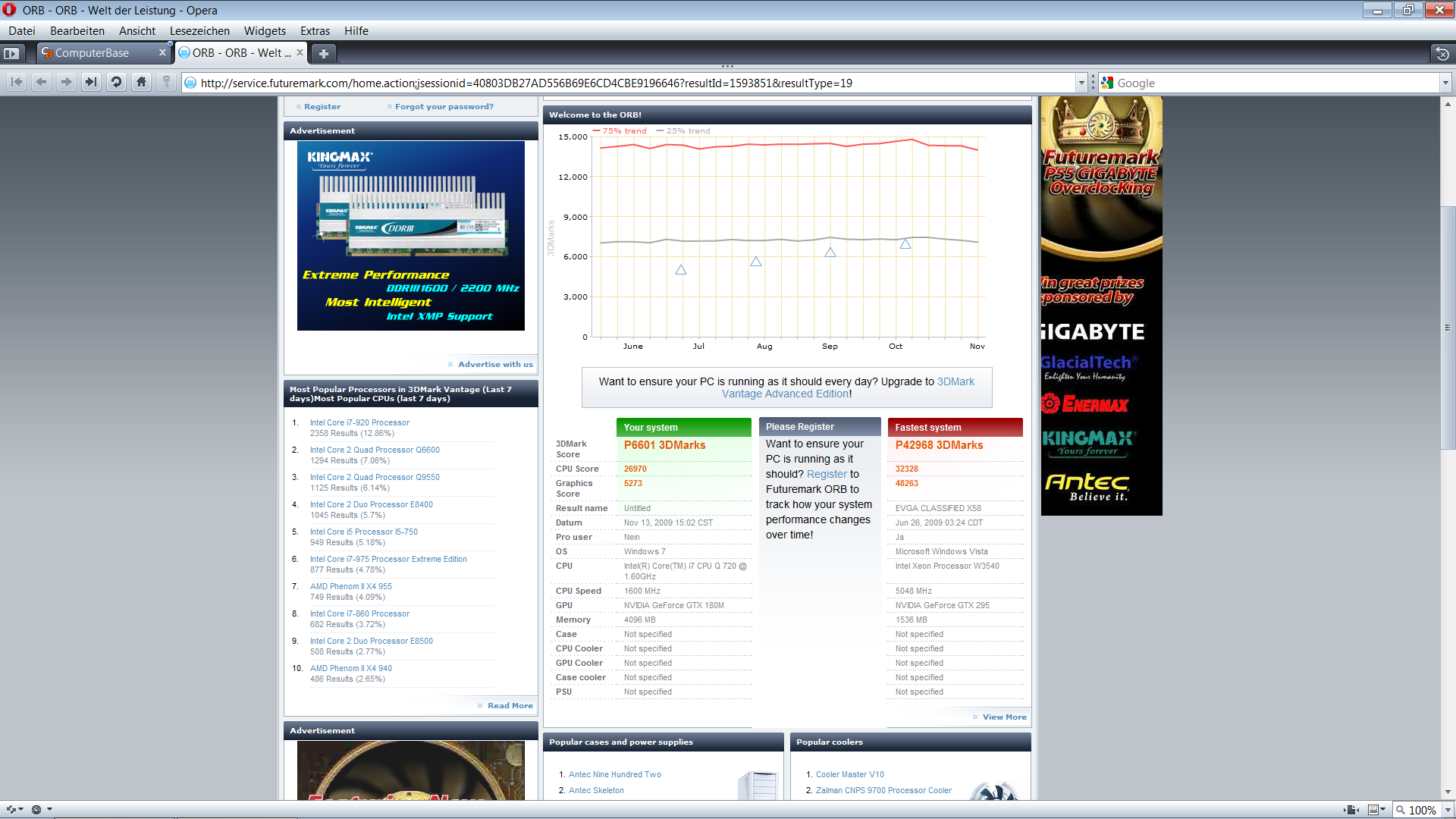Open the search engine dropdown arrow
The height and width of the screenshot is (819, 1456).
tap(1445, 83)
